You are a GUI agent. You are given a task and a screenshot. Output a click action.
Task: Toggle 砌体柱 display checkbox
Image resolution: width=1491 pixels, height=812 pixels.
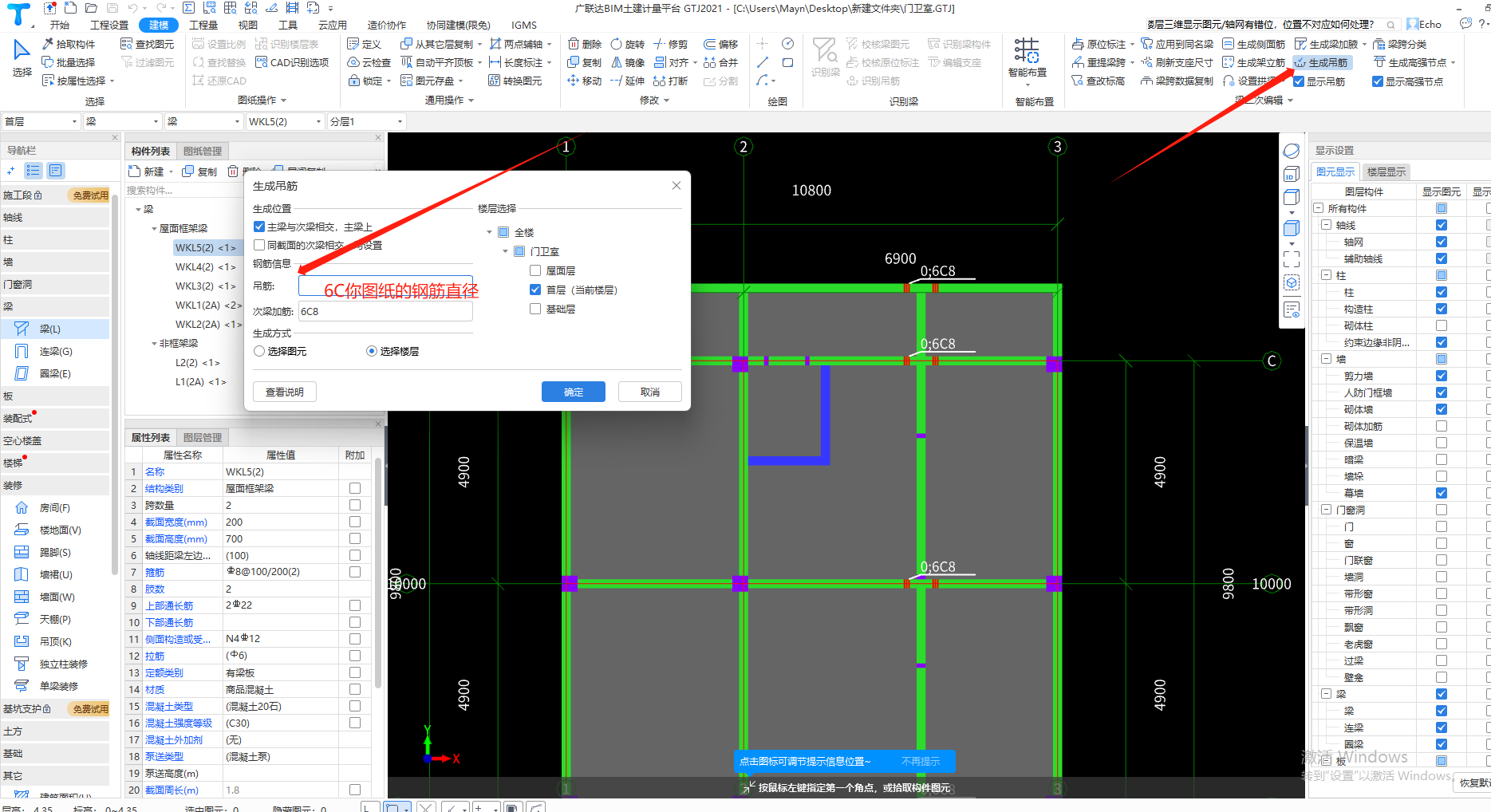pyautogui.click(x=1442, y=325)
